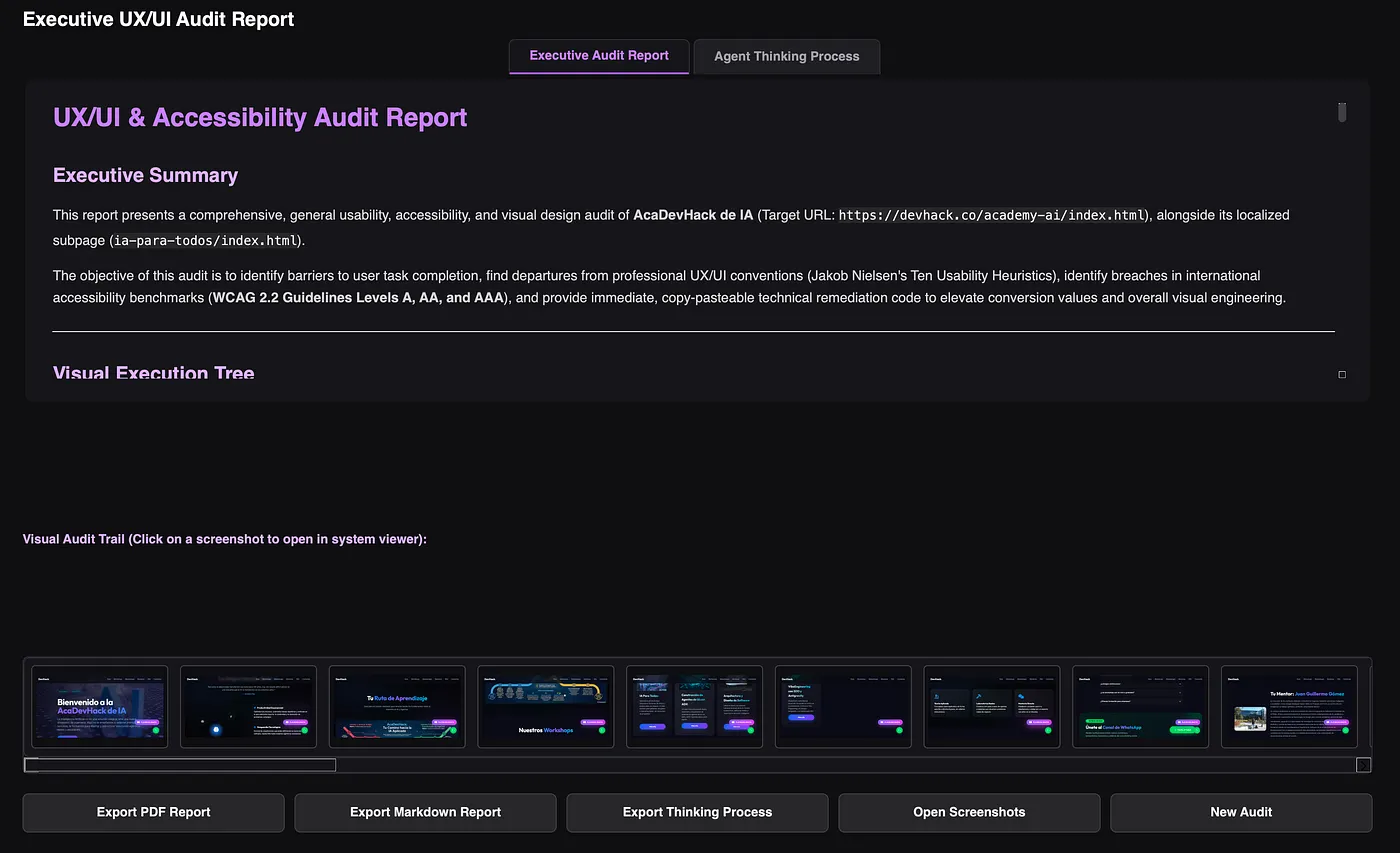Open the 'Nuestros Workshops' screenshot thumbnail
Image resolution: width=1400 pixels, height=853 pixels.
tap(546, 707)
